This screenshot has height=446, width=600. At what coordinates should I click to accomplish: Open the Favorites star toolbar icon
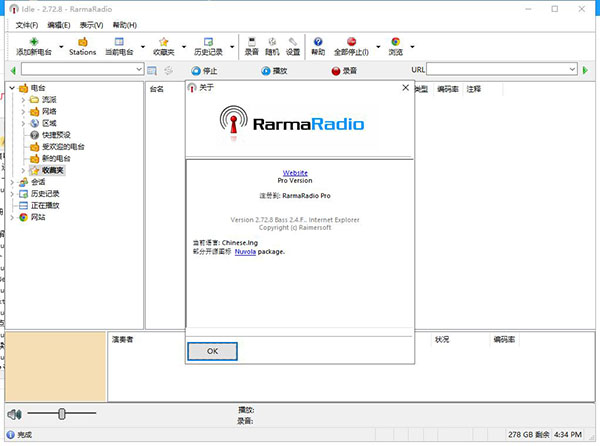(x=163, y=42)
